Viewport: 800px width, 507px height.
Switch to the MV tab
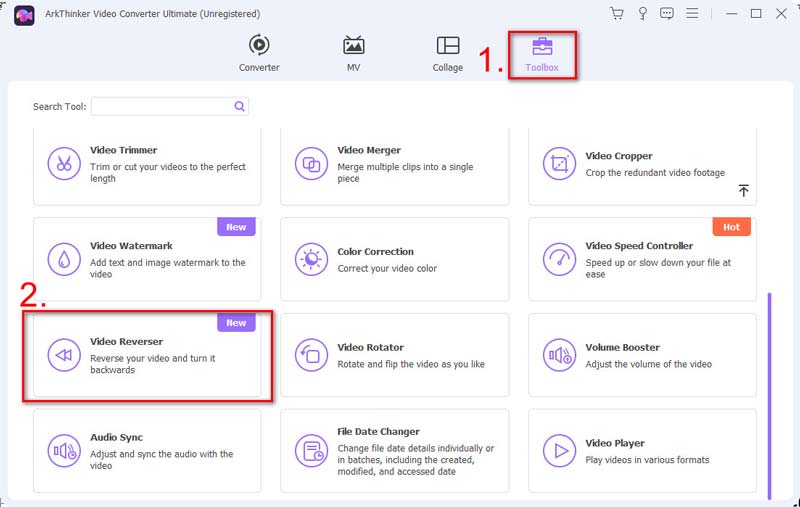[354, 53]
